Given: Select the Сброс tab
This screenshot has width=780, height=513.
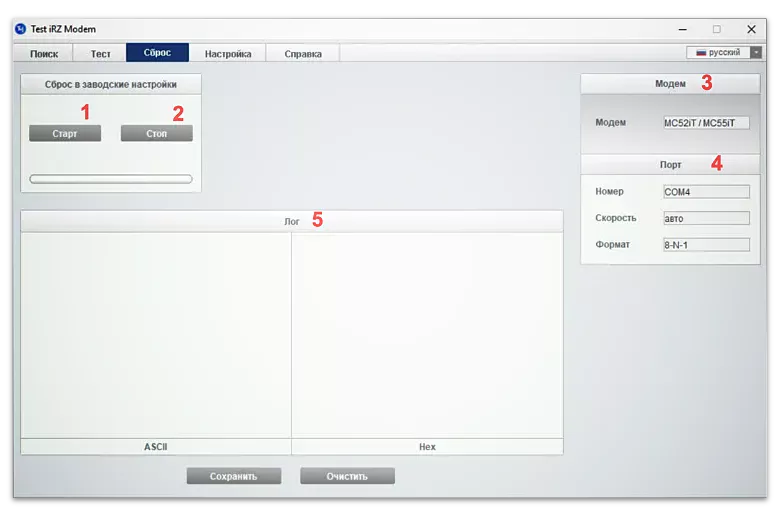Looking at the screenshot, I should (x=157, y=53).
